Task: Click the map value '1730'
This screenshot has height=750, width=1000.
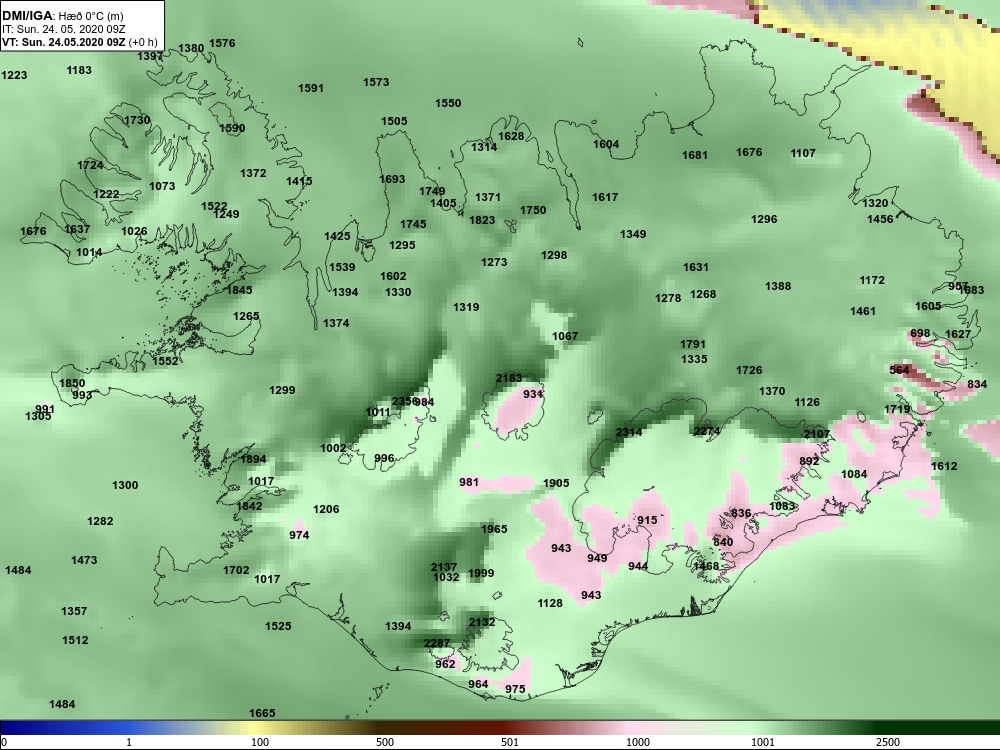Action: [x=137, y=121]
